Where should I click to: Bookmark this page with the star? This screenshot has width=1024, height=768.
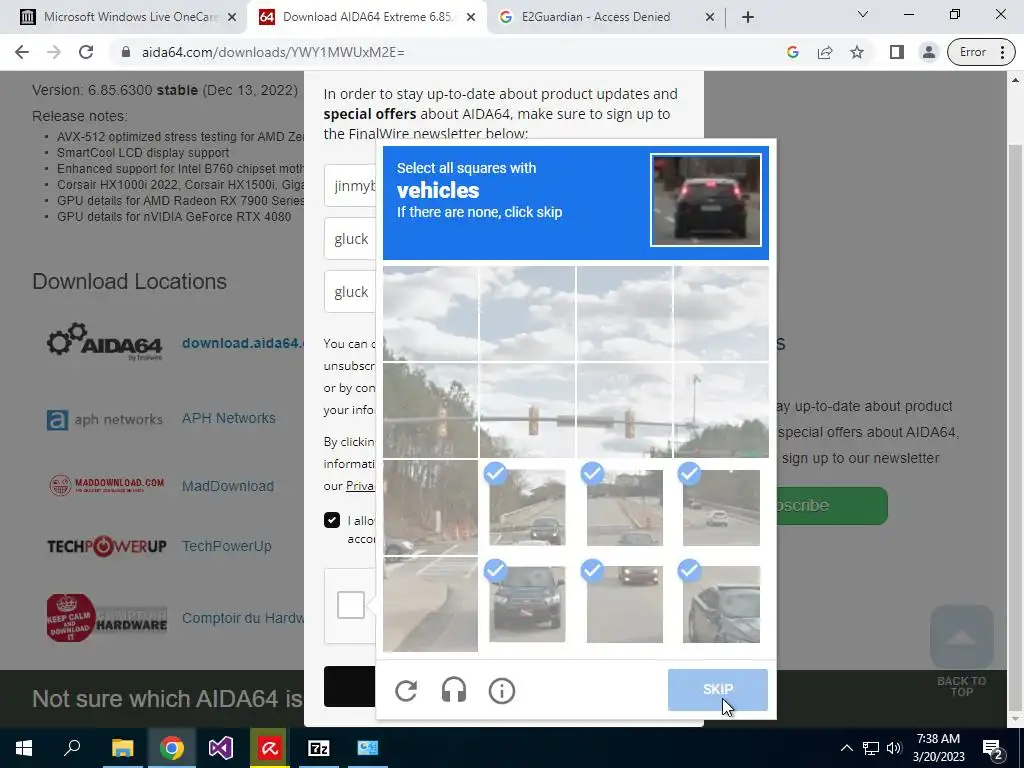point(857,52)
